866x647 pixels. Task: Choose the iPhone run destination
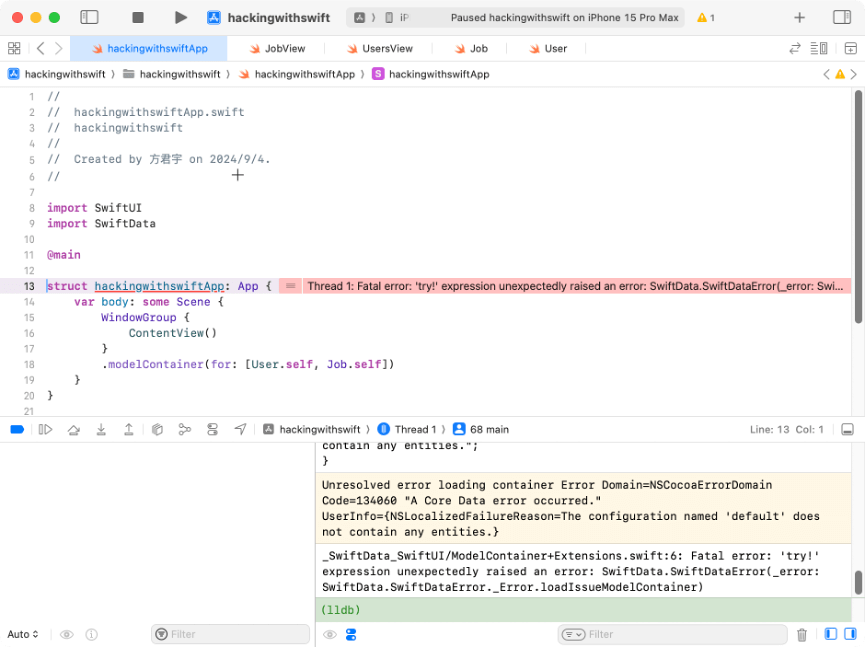point(397,18)
